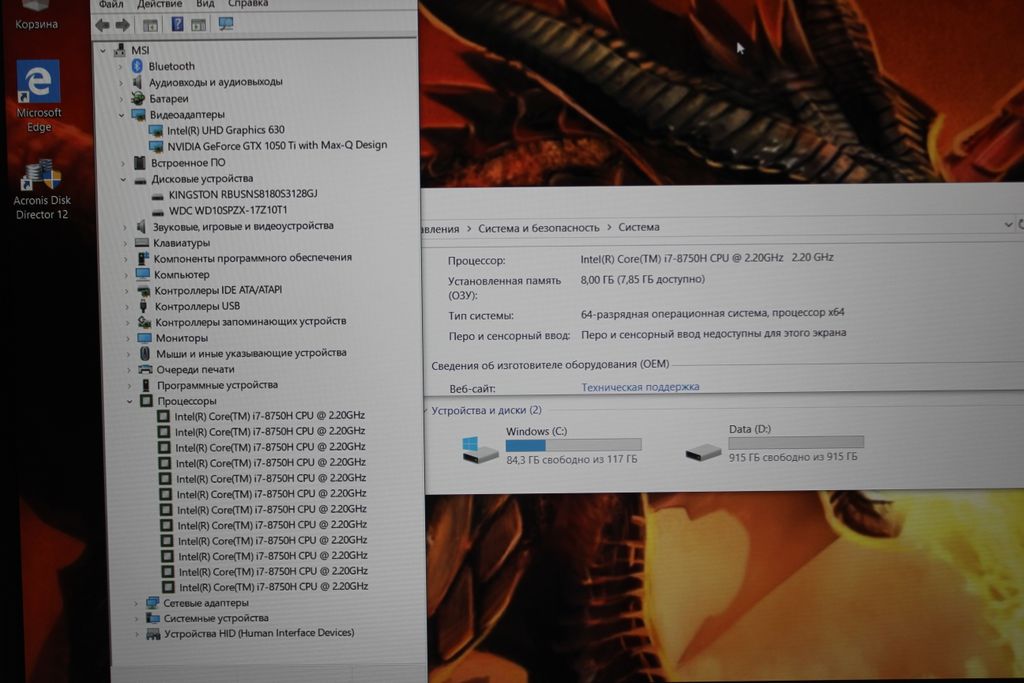Go to Система и безопасность breadcrumb
1024x683 pixels.
point(538,228)
